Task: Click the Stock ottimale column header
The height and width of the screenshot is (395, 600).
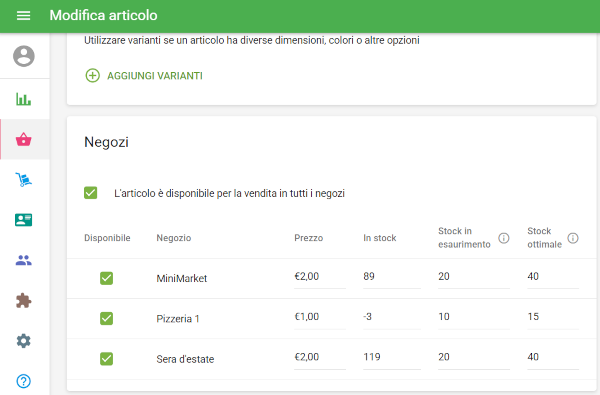Action: click(x=545, y=238)
